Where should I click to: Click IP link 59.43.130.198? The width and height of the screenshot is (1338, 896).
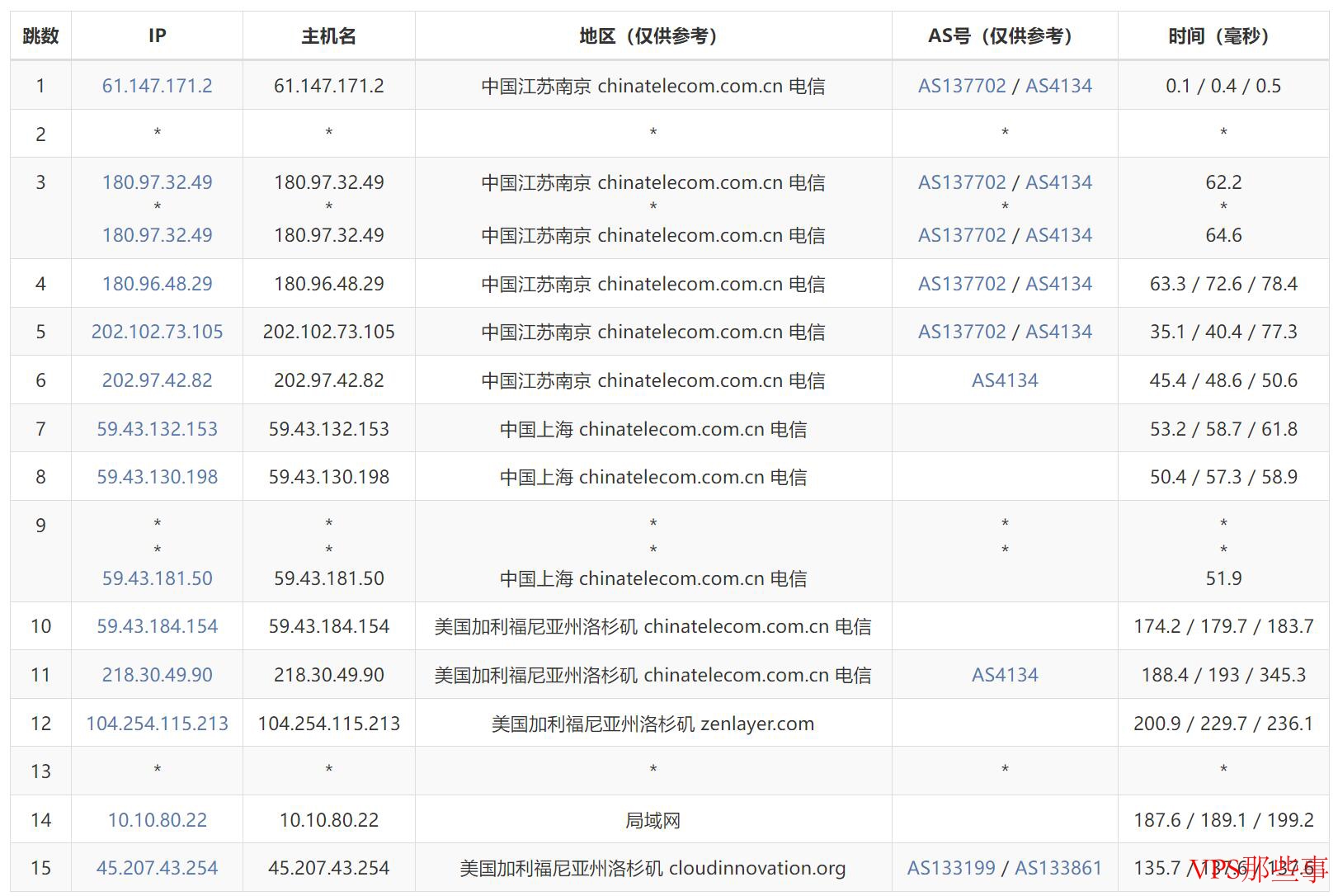coord(157,477)
